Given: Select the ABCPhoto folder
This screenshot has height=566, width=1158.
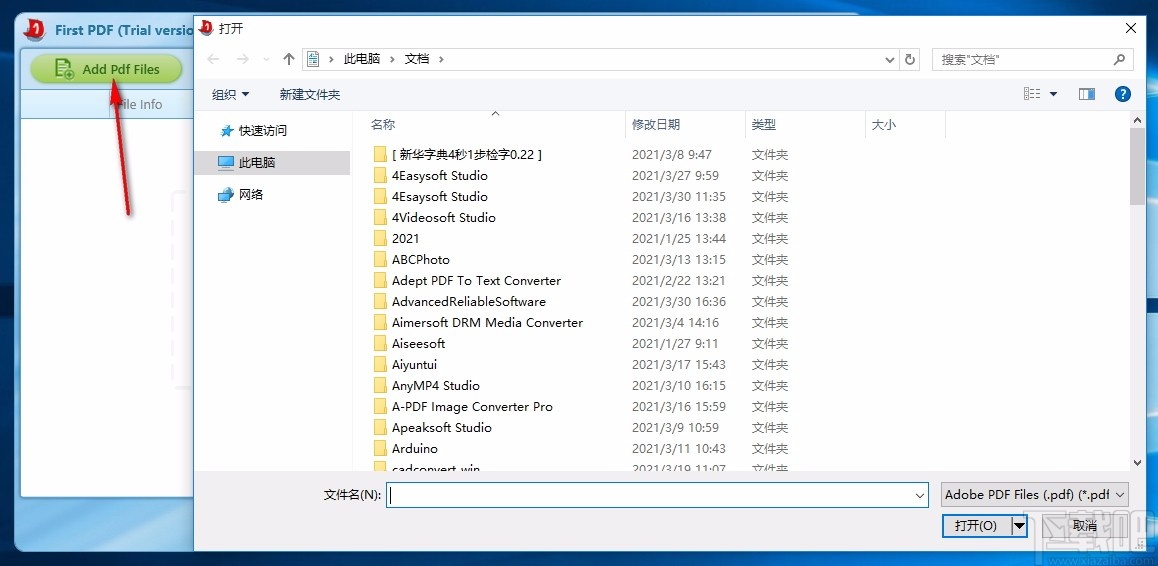Looking at the screenshot, I should 420,260.
